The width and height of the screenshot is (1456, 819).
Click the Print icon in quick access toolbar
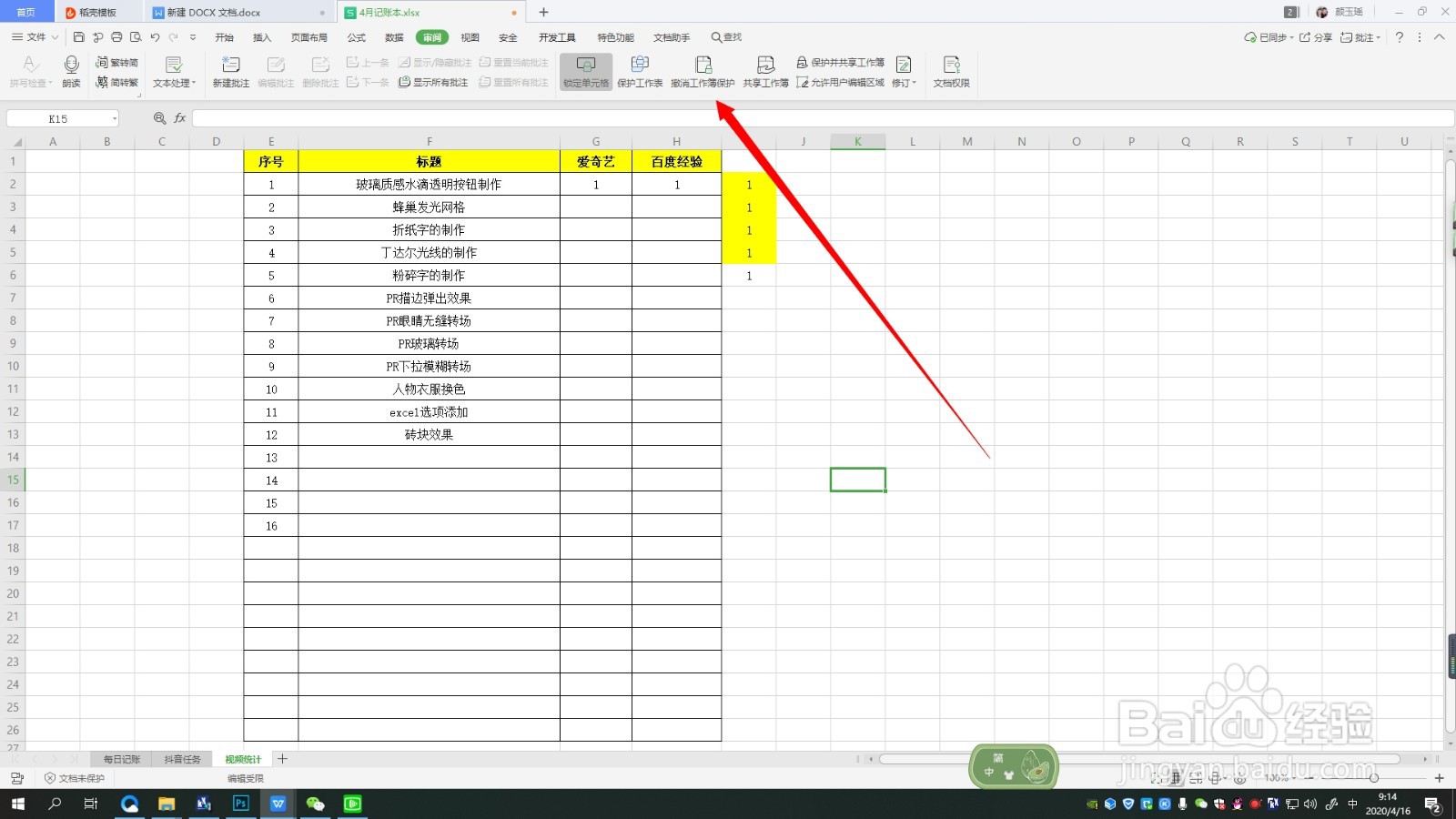coord(116,37)
